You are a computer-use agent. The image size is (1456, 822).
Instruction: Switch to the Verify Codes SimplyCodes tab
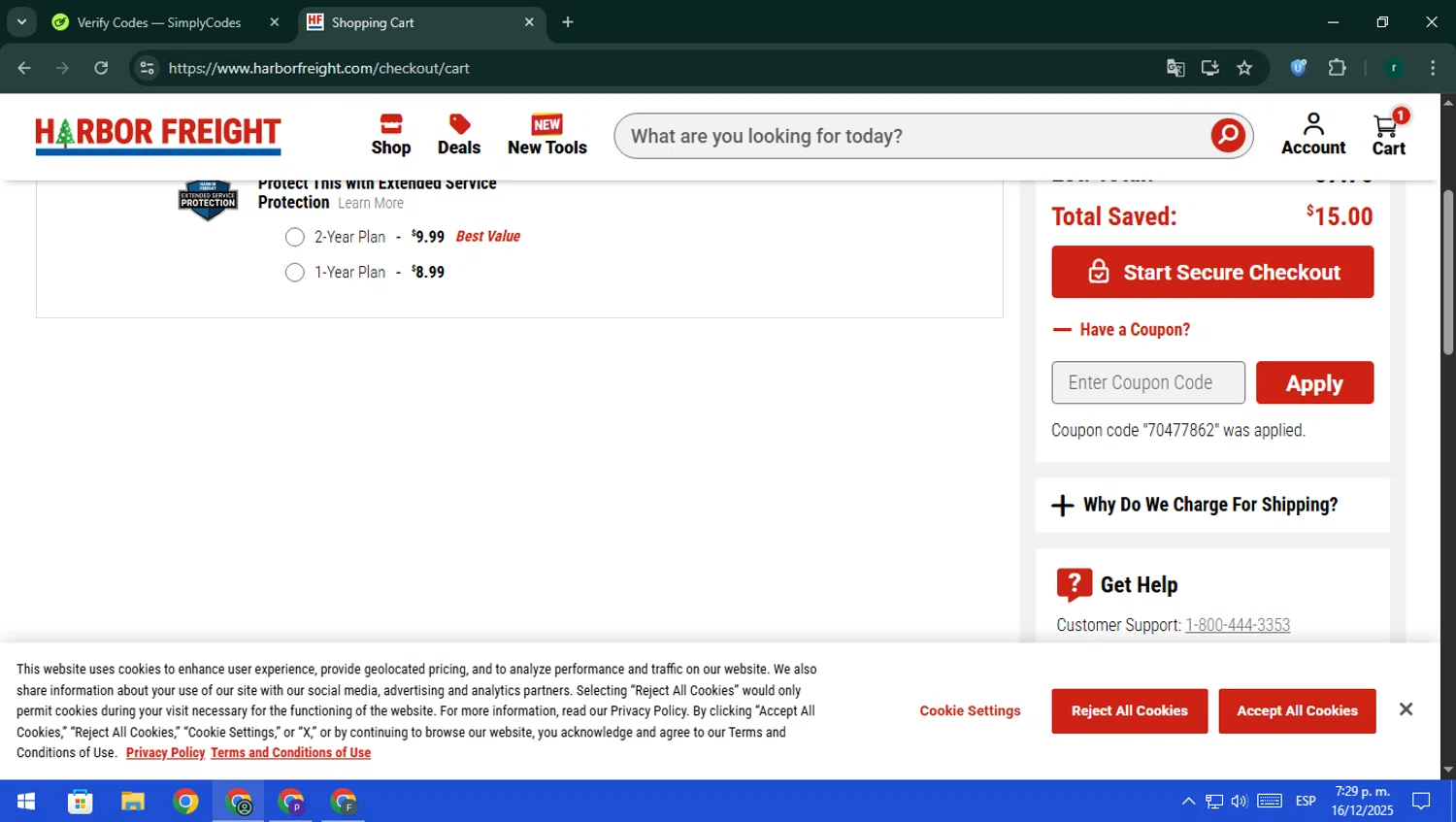pyautogui.click(x=158, y=22)
